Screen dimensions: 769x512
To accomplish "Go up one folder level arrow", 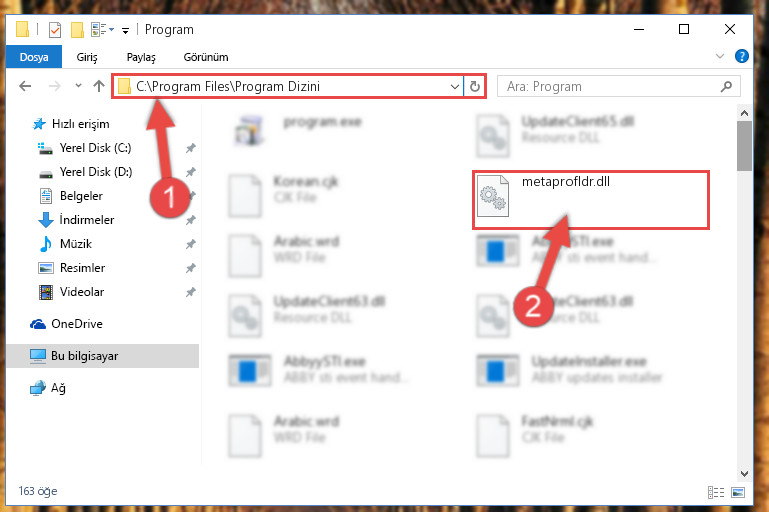I will pos(99,86).
